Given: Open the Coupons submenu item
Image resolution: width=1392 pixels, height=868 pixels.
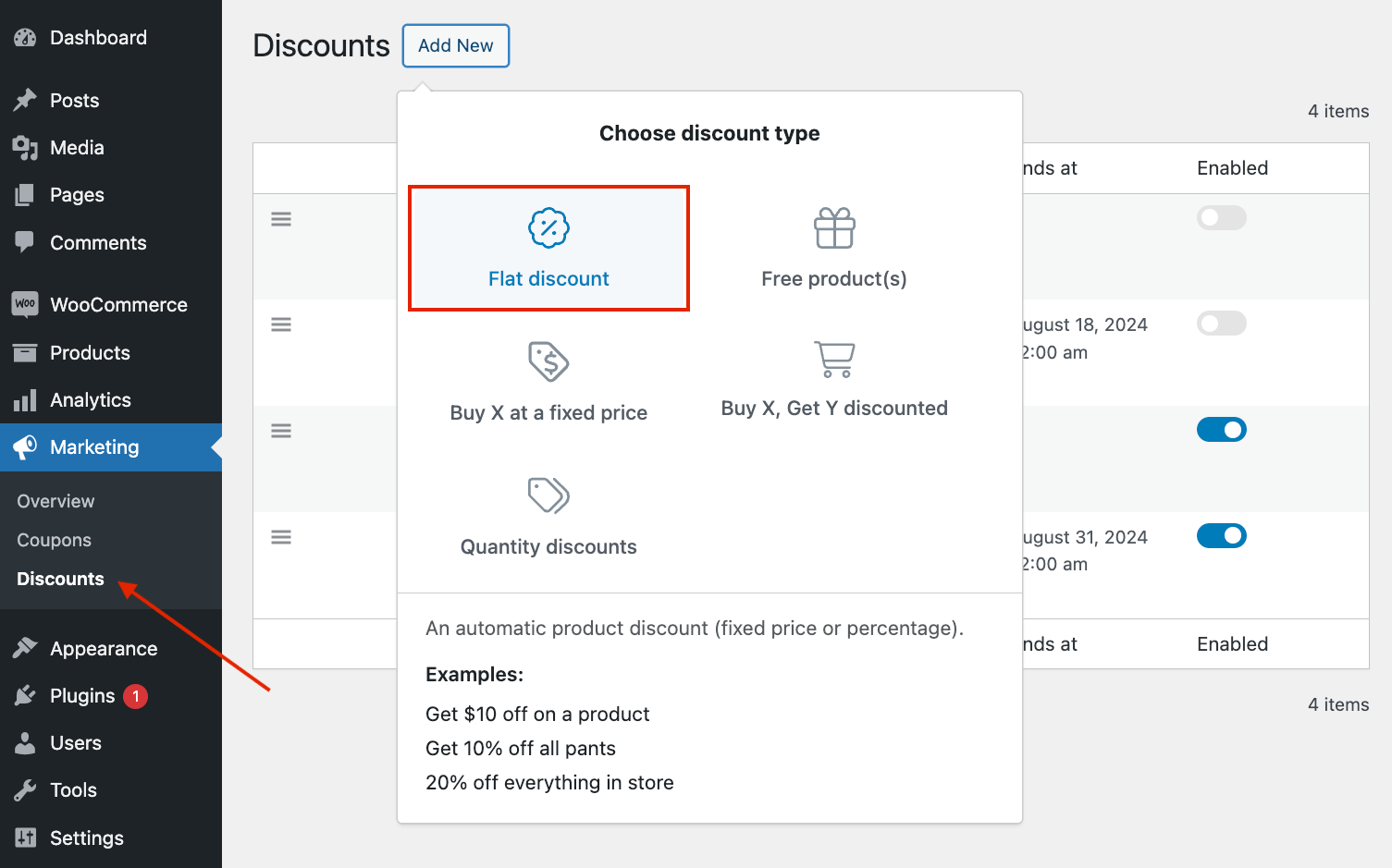Looking at the screenshot, I should 54,539.
